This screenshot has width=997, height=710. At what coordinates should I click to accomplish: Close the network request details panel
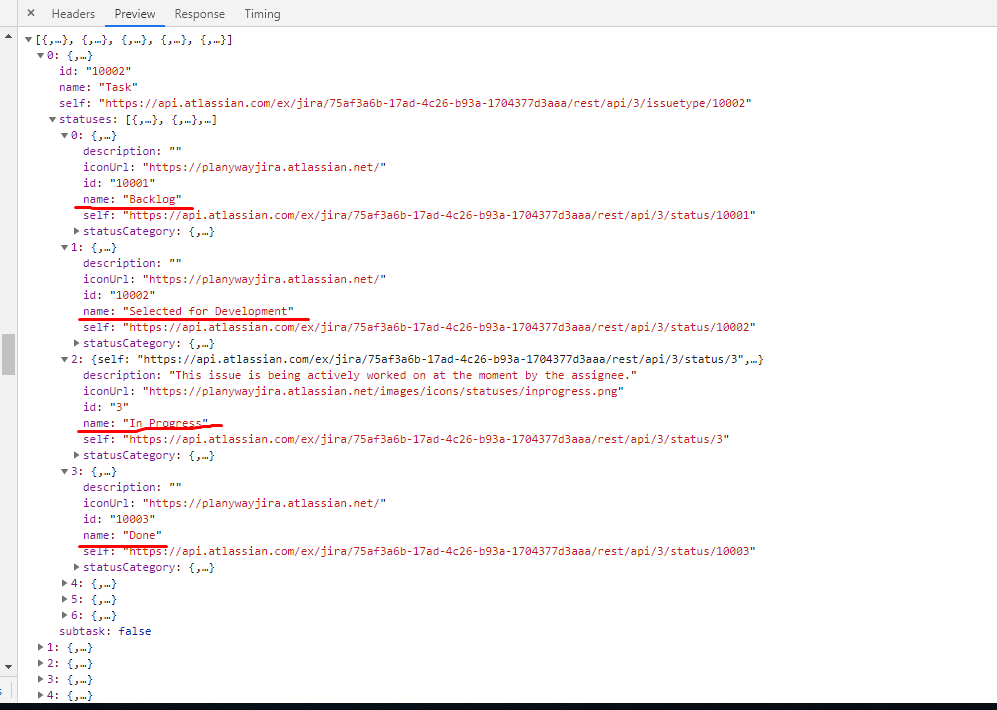(x=31, y=13)
